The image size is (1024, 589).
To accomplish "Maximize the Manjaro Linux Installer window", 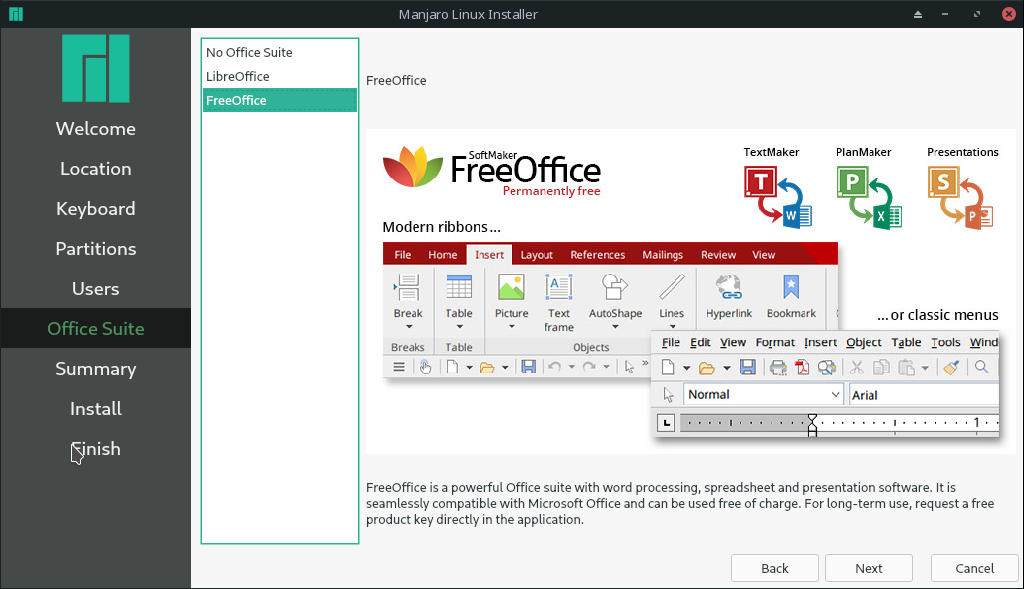I will 977,14.
